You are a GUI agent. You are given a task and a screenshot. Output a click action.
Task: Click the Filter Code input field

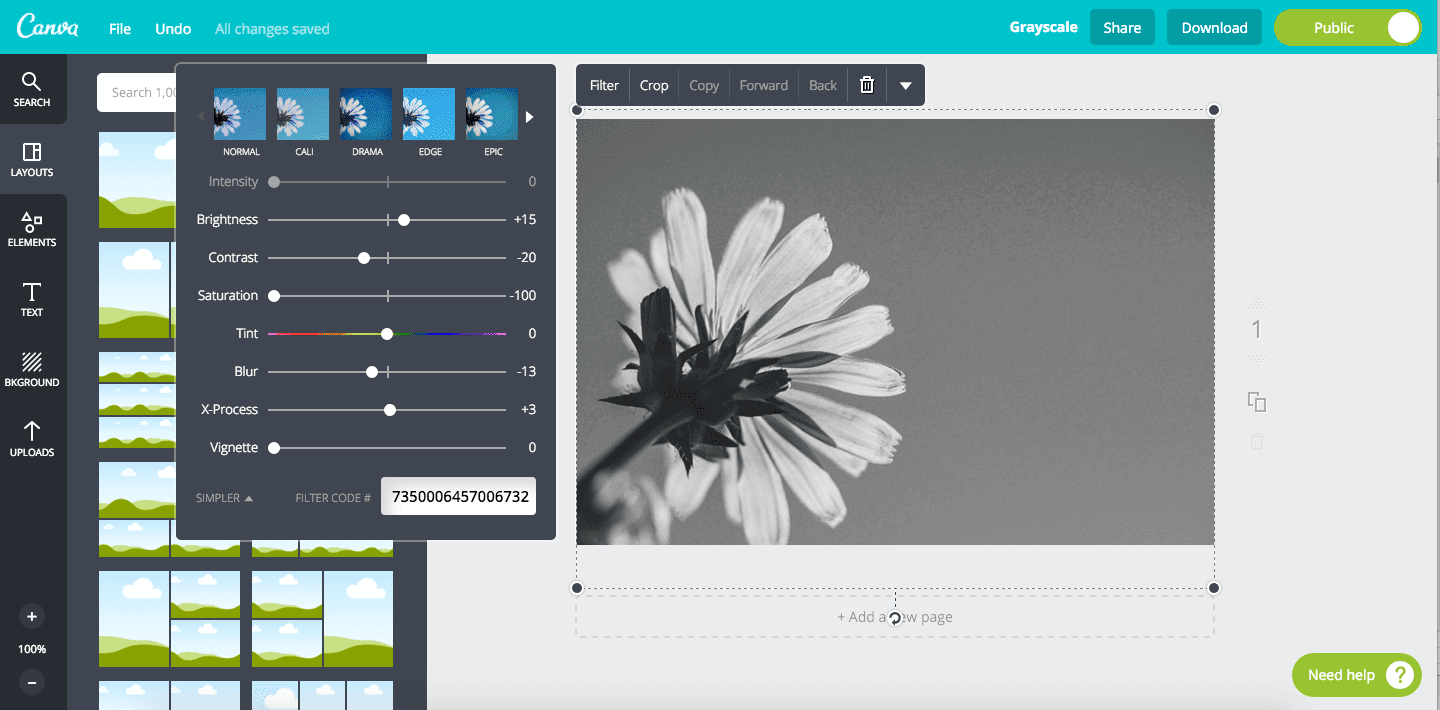pyautogui.click(x=457, y=496)
